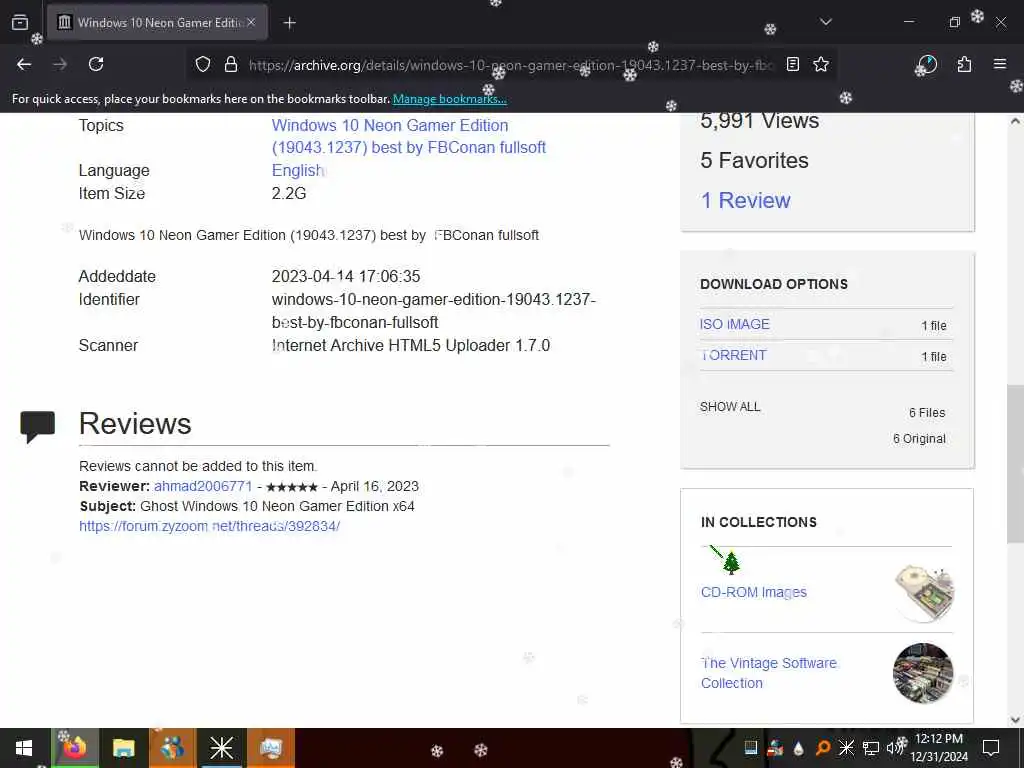Open the Topics link for Neon Gamer Edition
Viewport: 1024px width, 768px height.
(x=409, y=136)
